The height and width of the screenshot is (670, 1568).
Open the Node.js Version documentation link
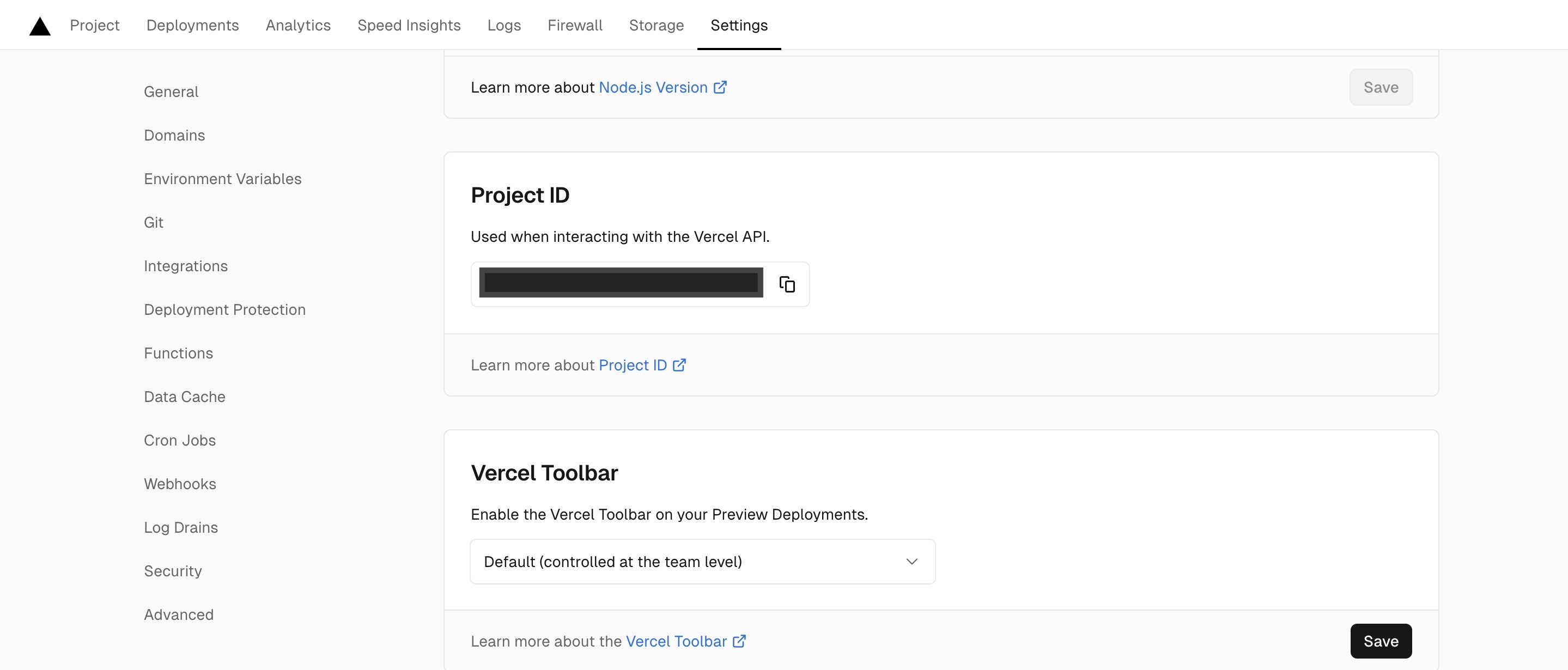[653, 87]
